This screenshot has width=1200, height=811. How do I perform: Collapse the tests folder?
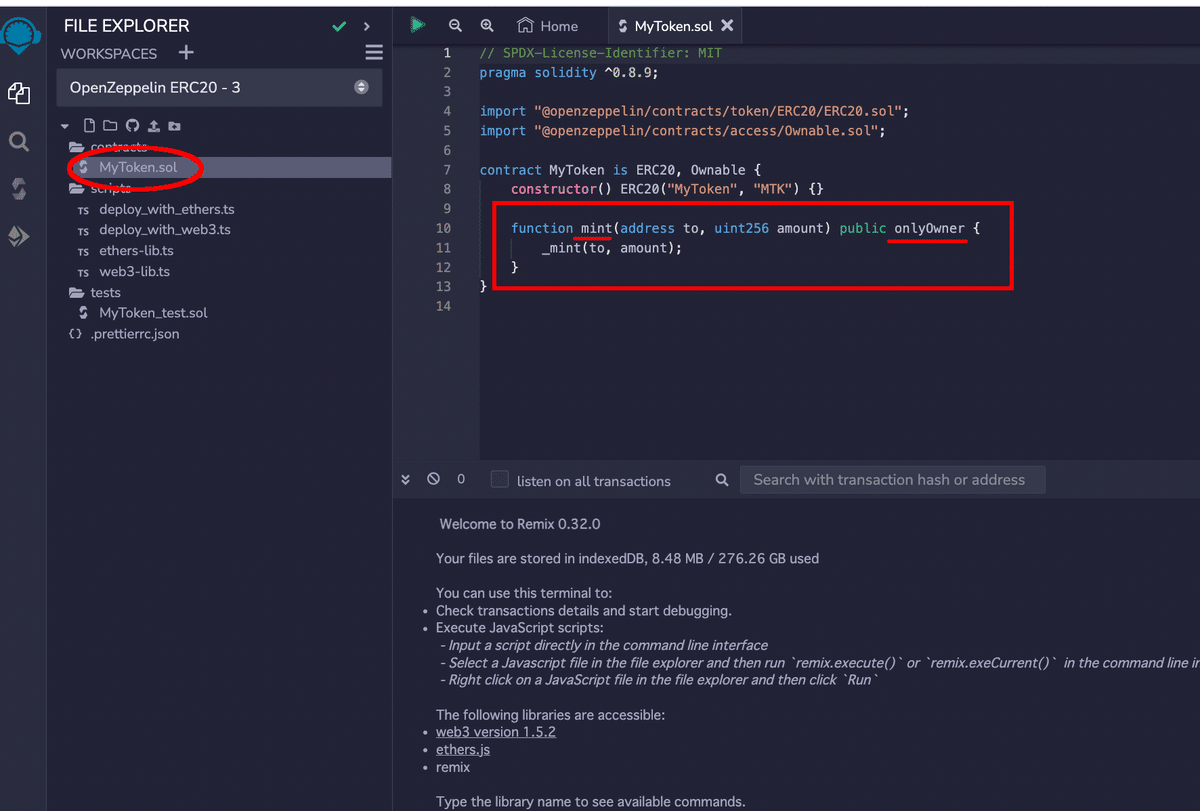(x=94, y=292)
